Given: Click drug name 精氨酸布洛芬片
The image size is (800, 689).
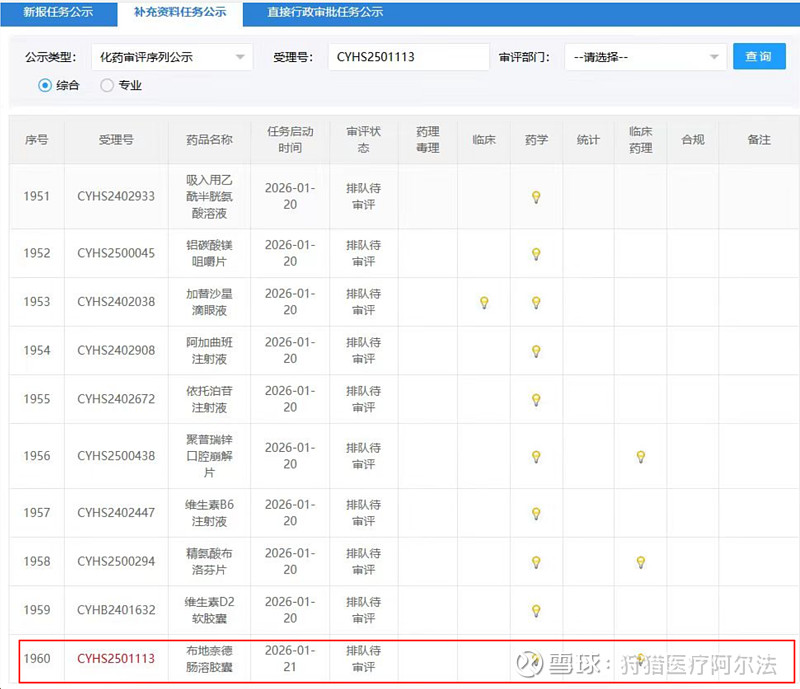Looking at the screenshot, I should 209,562.
